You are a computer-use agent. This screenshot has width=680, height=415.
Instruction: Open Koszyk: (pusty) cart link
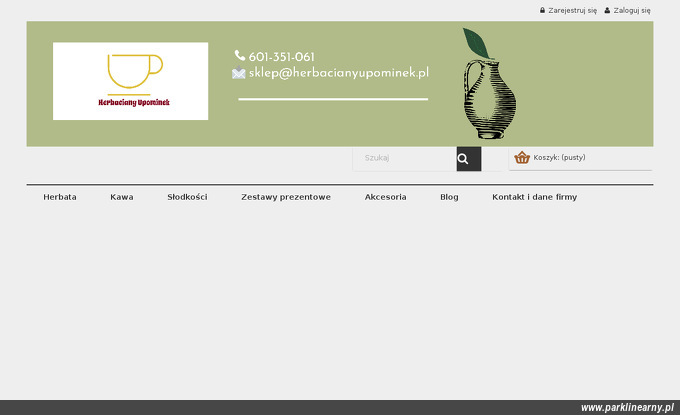(x=559, y=157)
